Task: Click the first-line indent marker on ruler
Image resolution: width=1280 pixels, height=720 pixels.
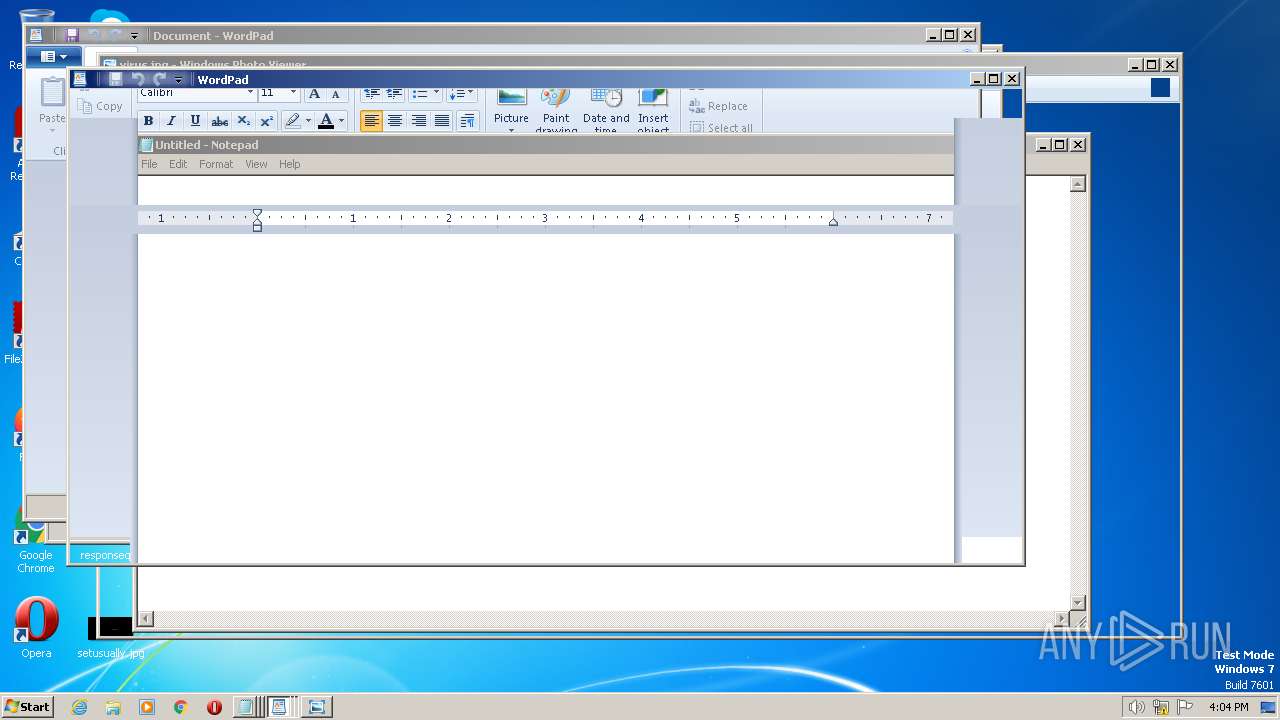Action: pyautogui.click(x=257, y=213)
